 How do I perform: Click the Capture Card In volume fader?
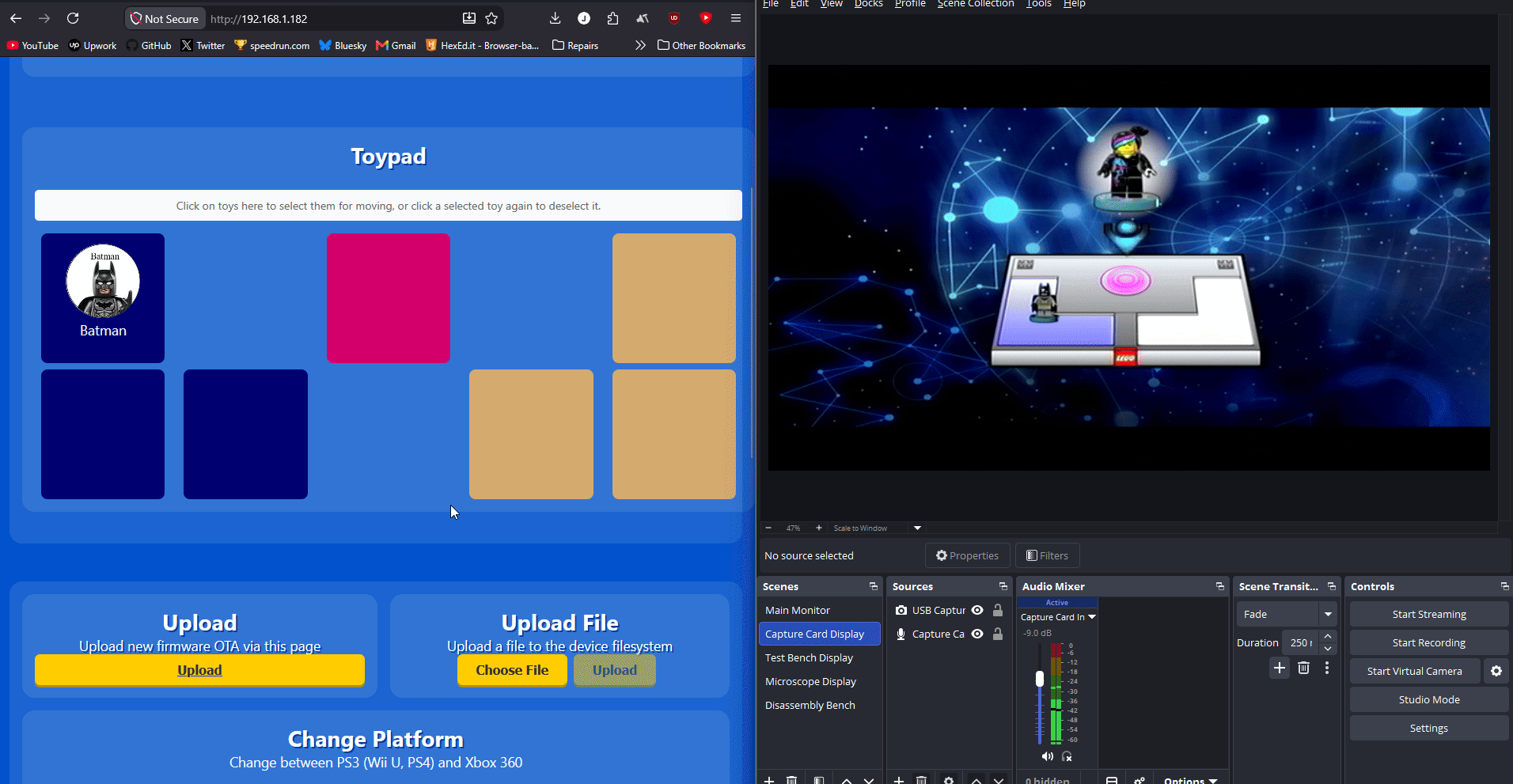pyautogui.click(x=1040, y=679)
